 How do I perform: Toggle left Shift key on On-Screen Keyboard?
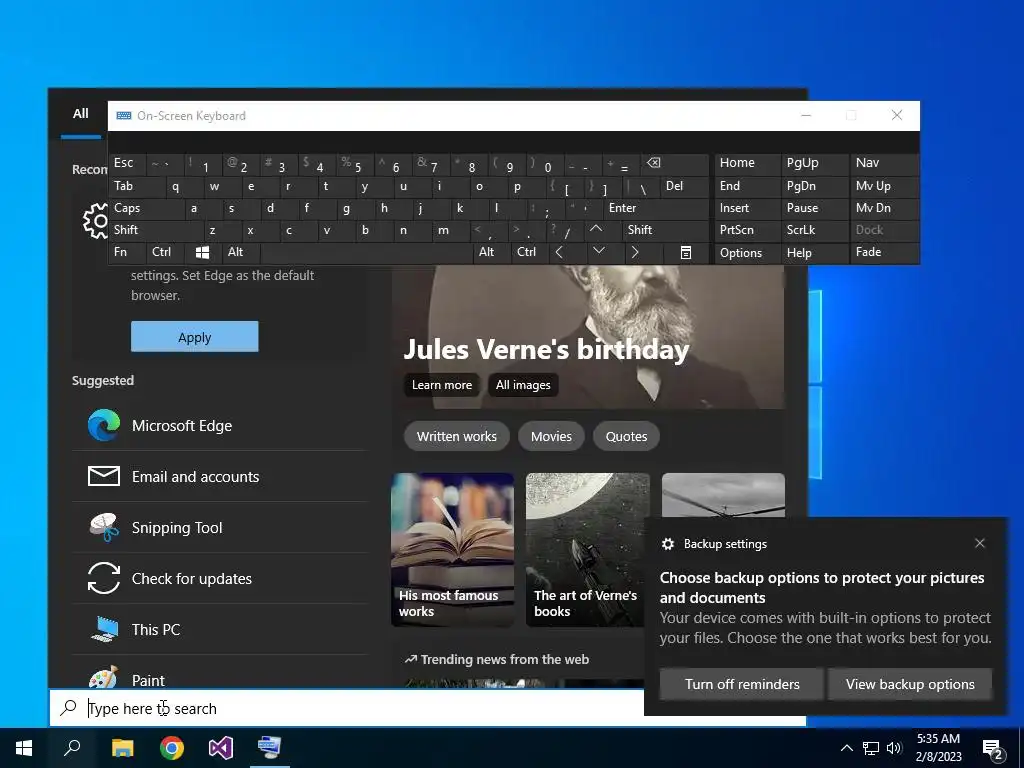(x=157, y=230)
